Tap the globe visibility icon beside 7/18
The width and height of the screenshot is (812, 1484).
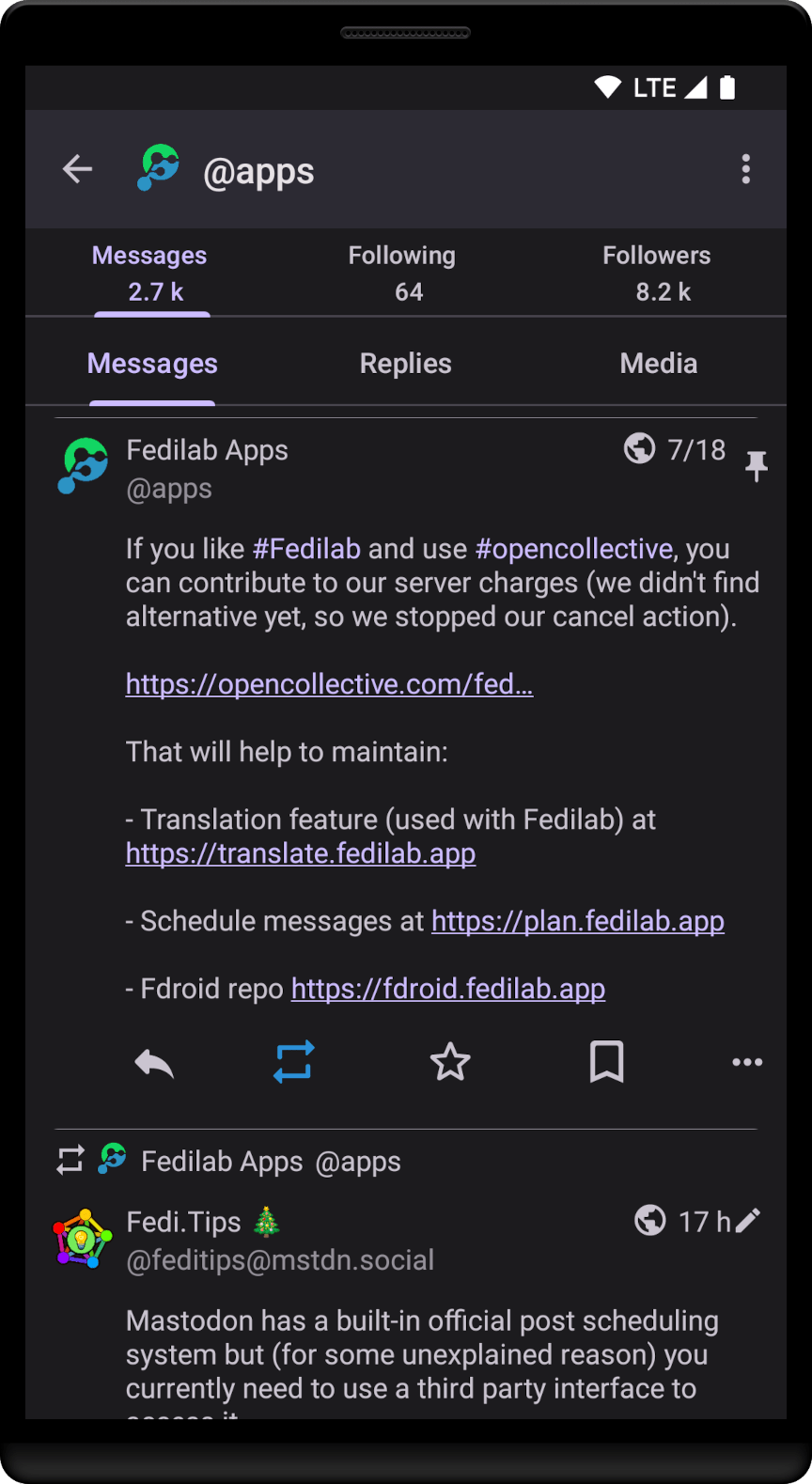640,448
